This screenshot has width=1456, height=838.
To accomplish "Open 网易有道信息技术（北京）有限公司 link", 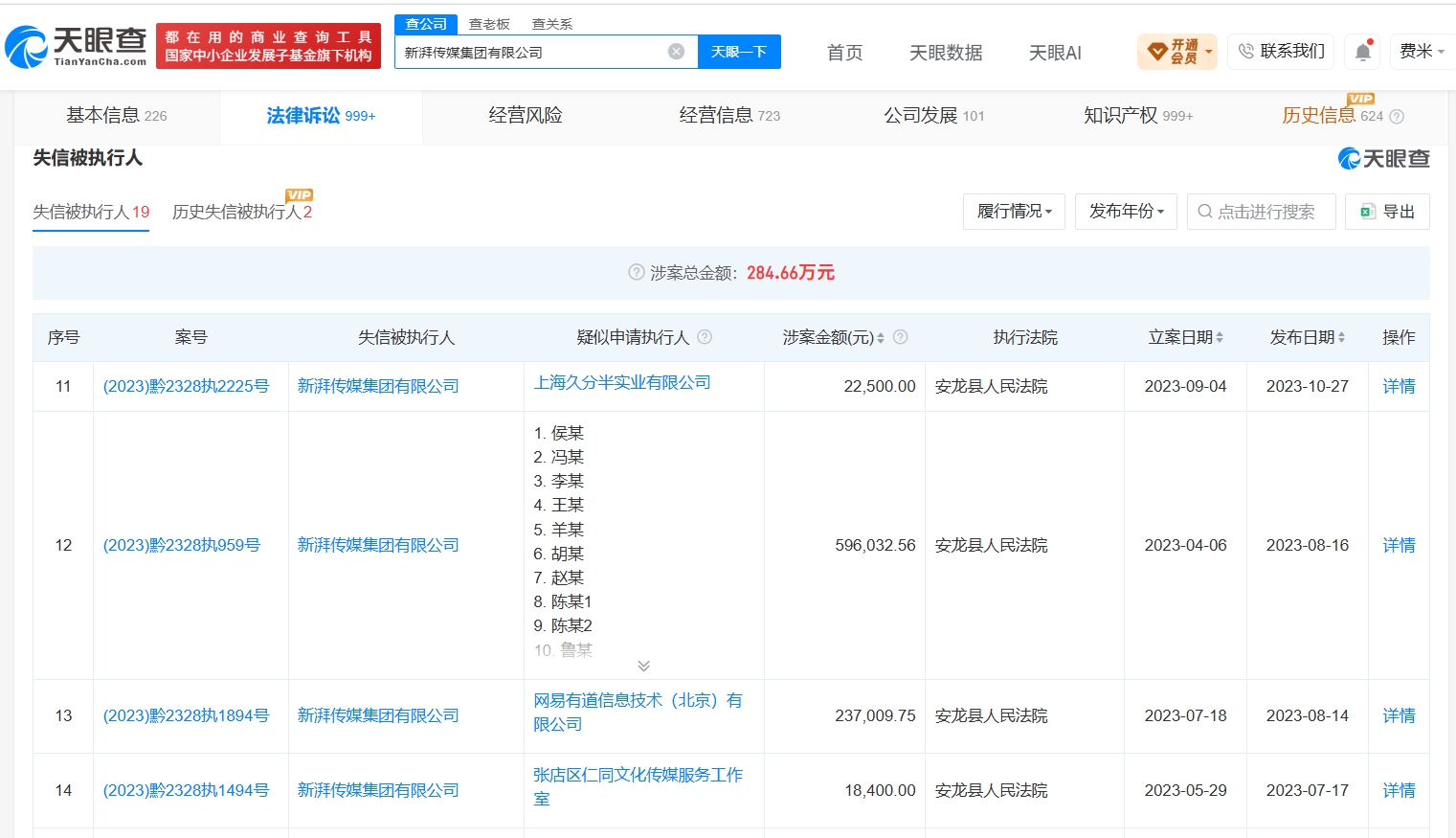I will click(x=638, y=713).
